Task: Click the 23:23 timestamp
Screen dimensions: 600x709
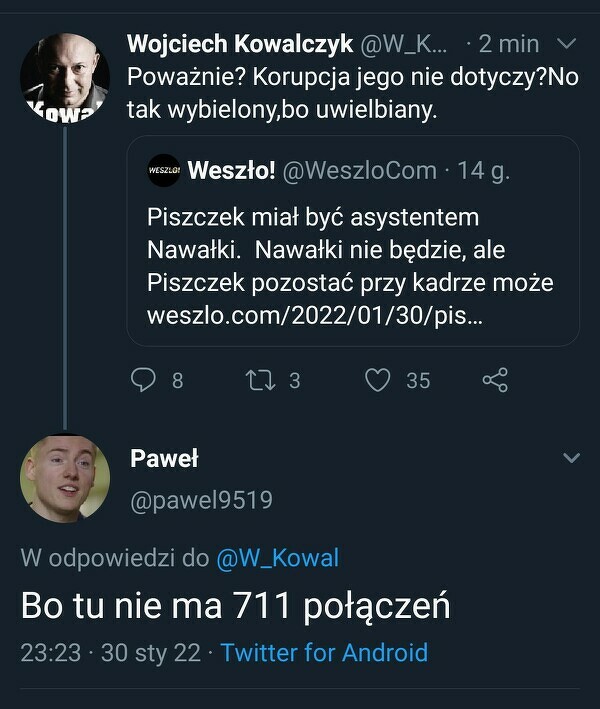Action: [x=51, y=653]
